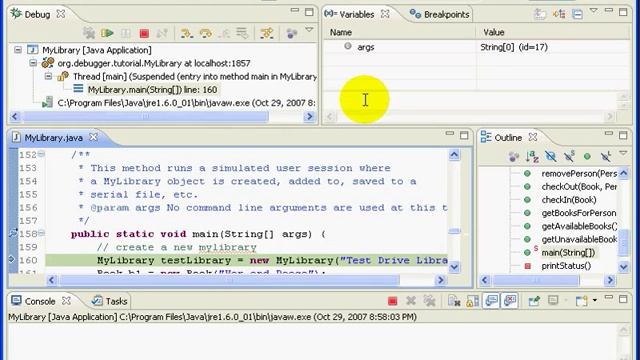Fold the Javadoc comment at line 152
This screenshot has width=640, height=360.
coord(41,154)
